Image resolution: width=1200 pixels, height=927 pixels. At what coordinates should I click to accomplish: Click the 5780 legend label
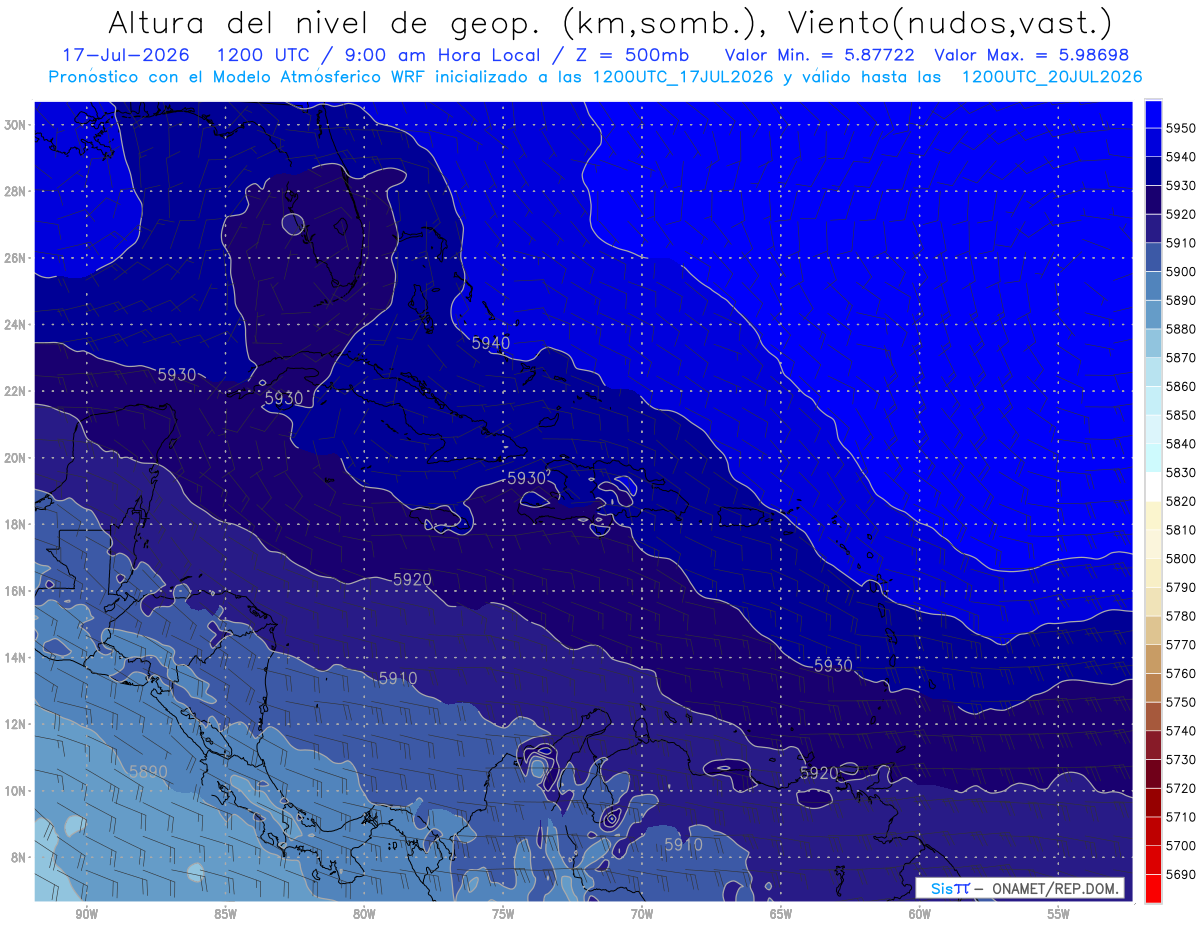[x=1181, y=616]
